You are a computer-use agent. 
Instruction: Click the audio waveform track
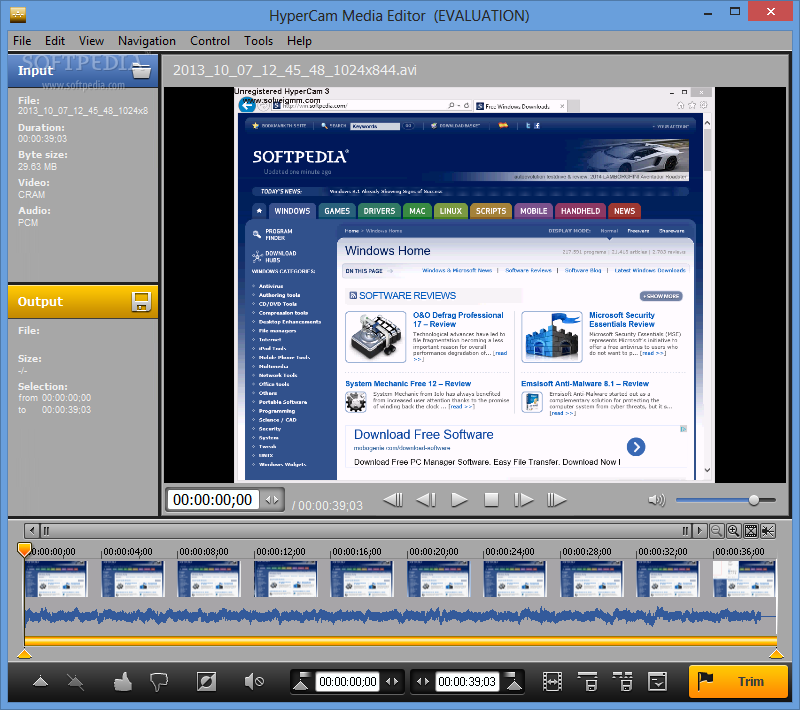401,616
